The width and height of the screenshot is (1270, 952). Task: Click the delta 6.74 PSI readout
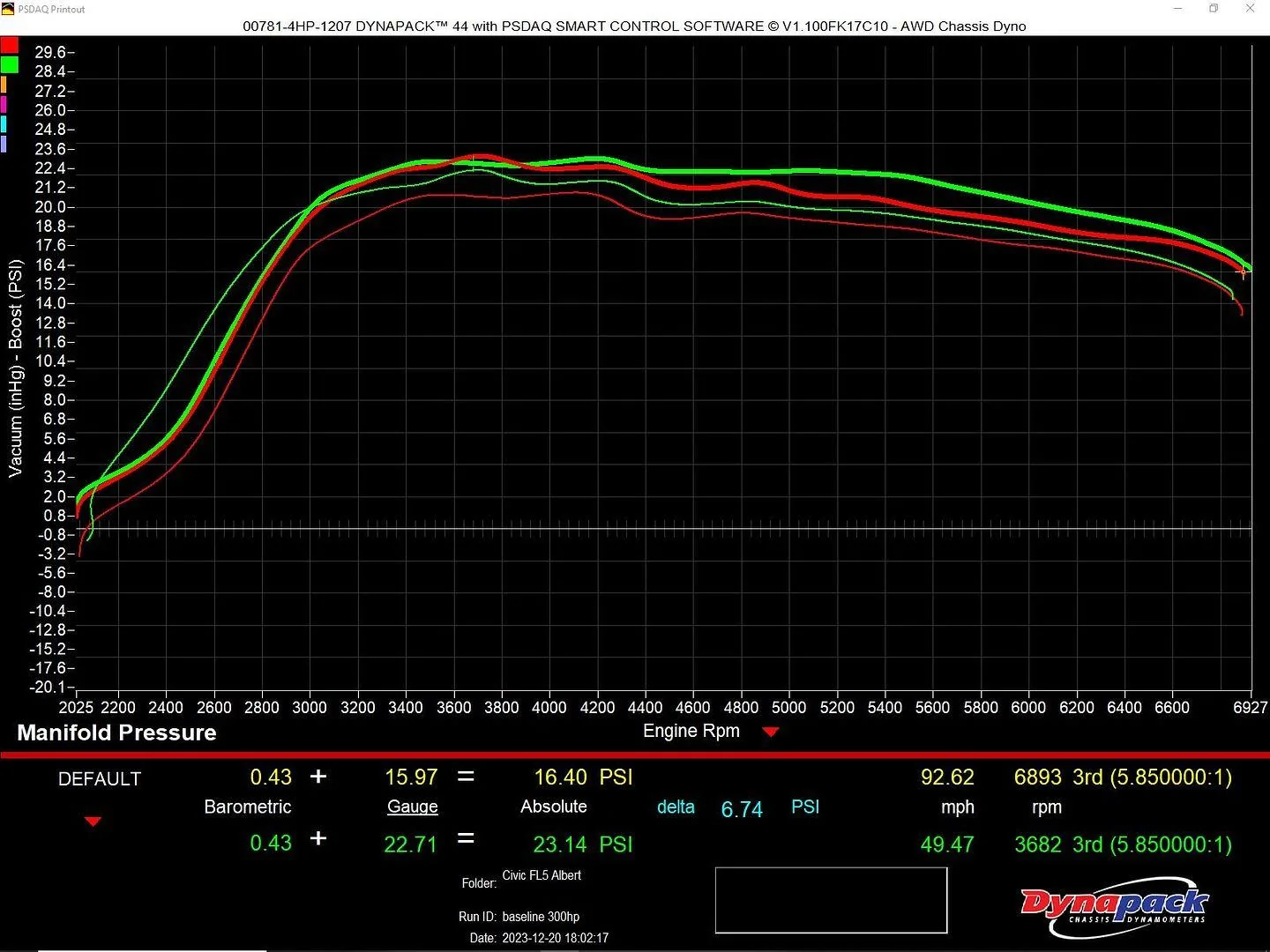[x=738, y=808]
